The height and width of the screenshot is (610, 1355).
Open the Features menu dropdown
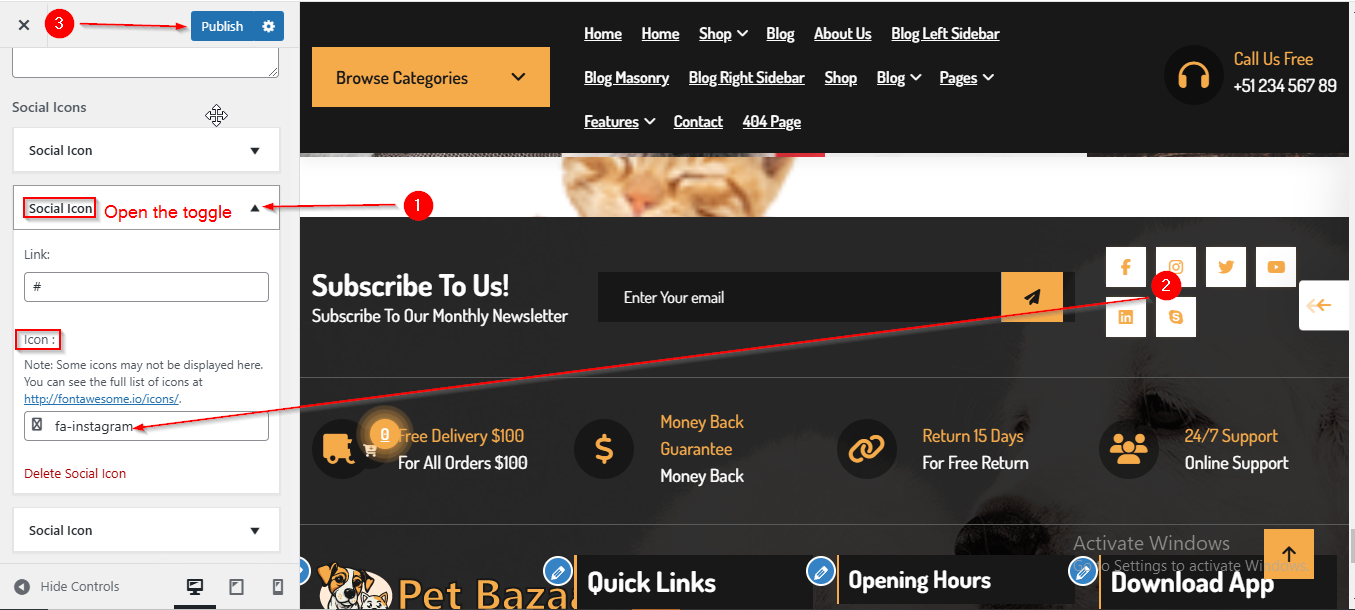coord(620,122)
